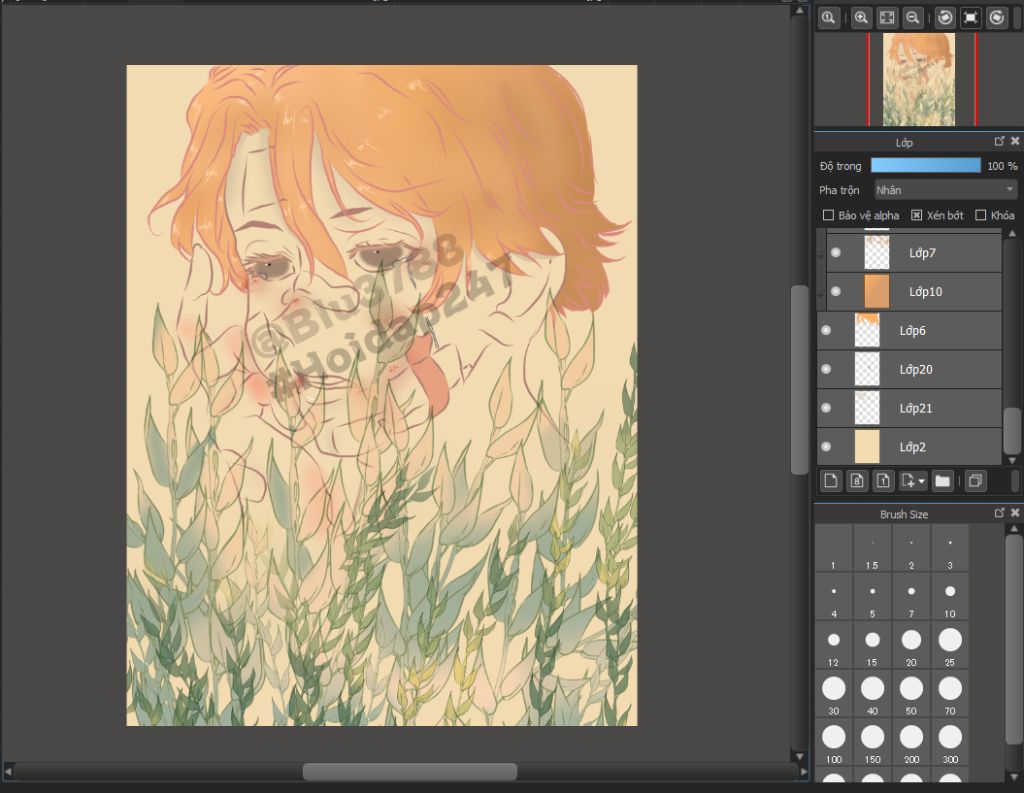This screenshot has height=793, width=1024.
Task: Select the Lớp10 layer row
Action: pos(914,291)
